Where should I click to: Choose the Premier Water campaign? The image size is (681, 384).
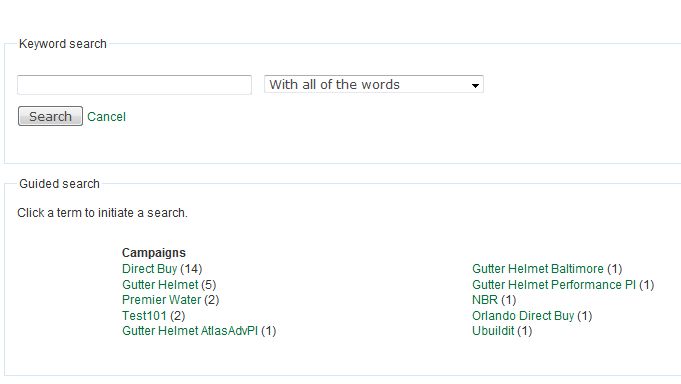pos(162,300)
